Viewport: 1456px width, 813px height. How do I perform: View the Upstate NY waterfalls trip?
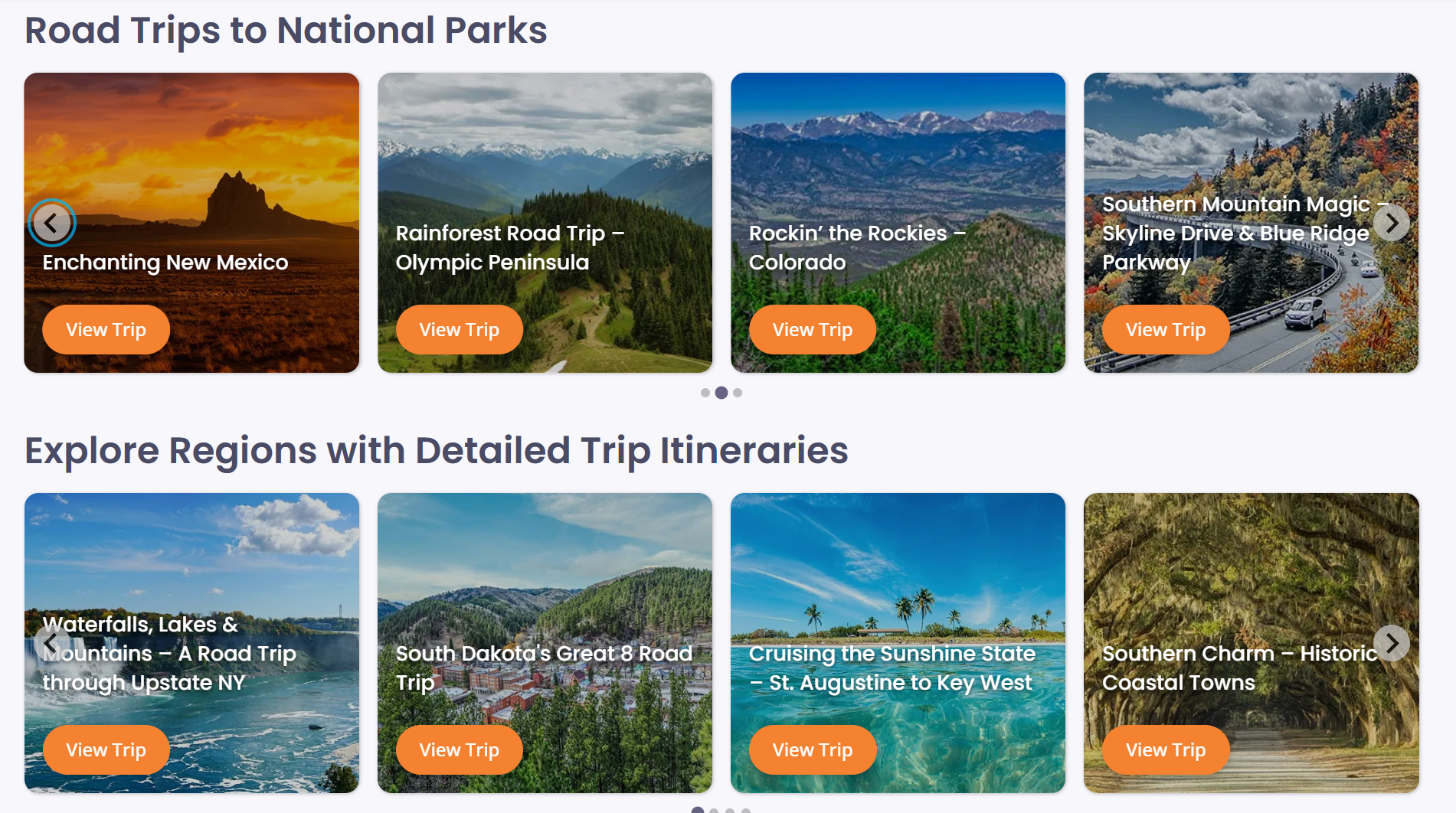tap(106, 750)
